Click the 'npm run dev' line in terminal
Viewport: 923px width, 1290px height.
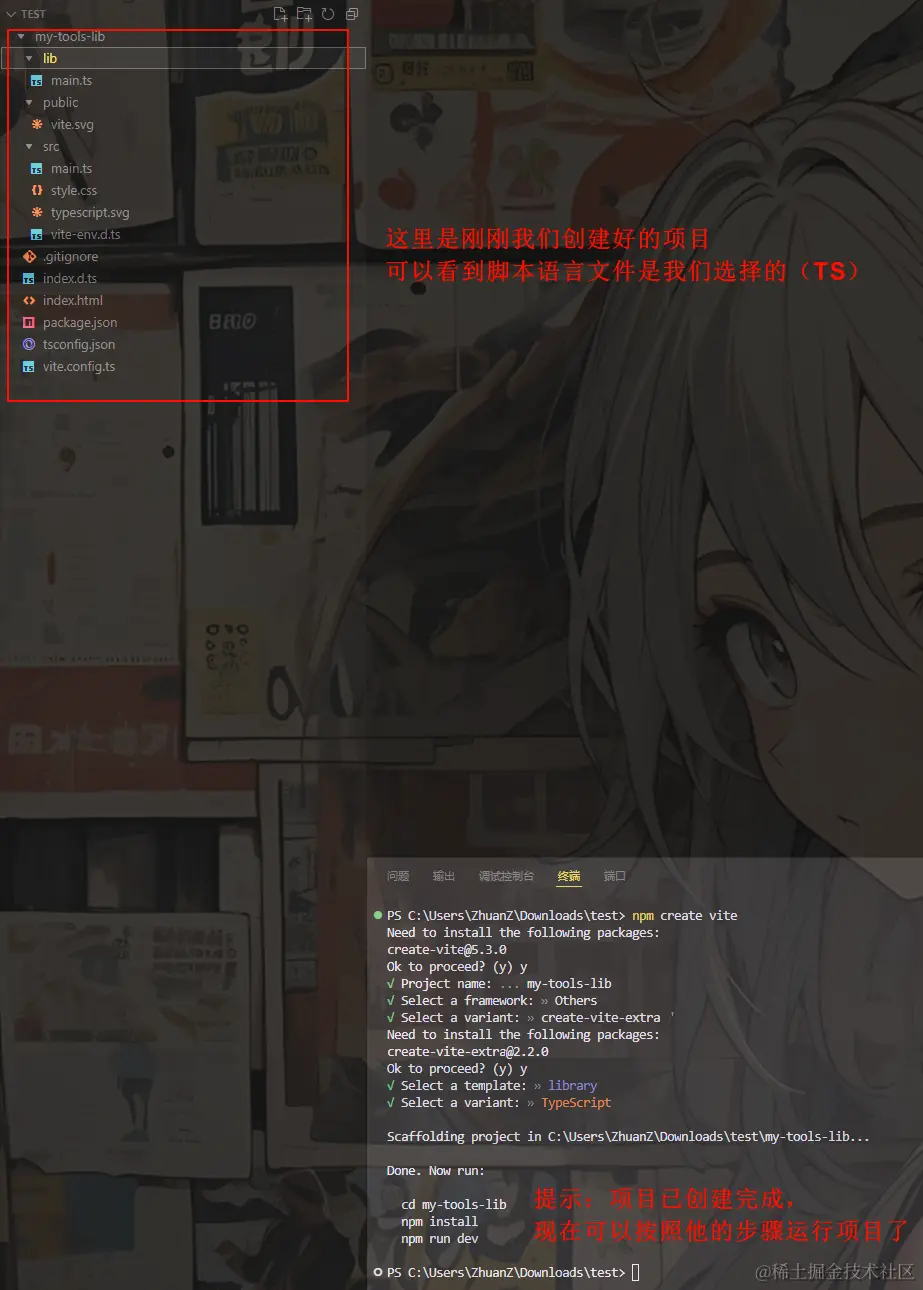click(x=440, y=1239)
